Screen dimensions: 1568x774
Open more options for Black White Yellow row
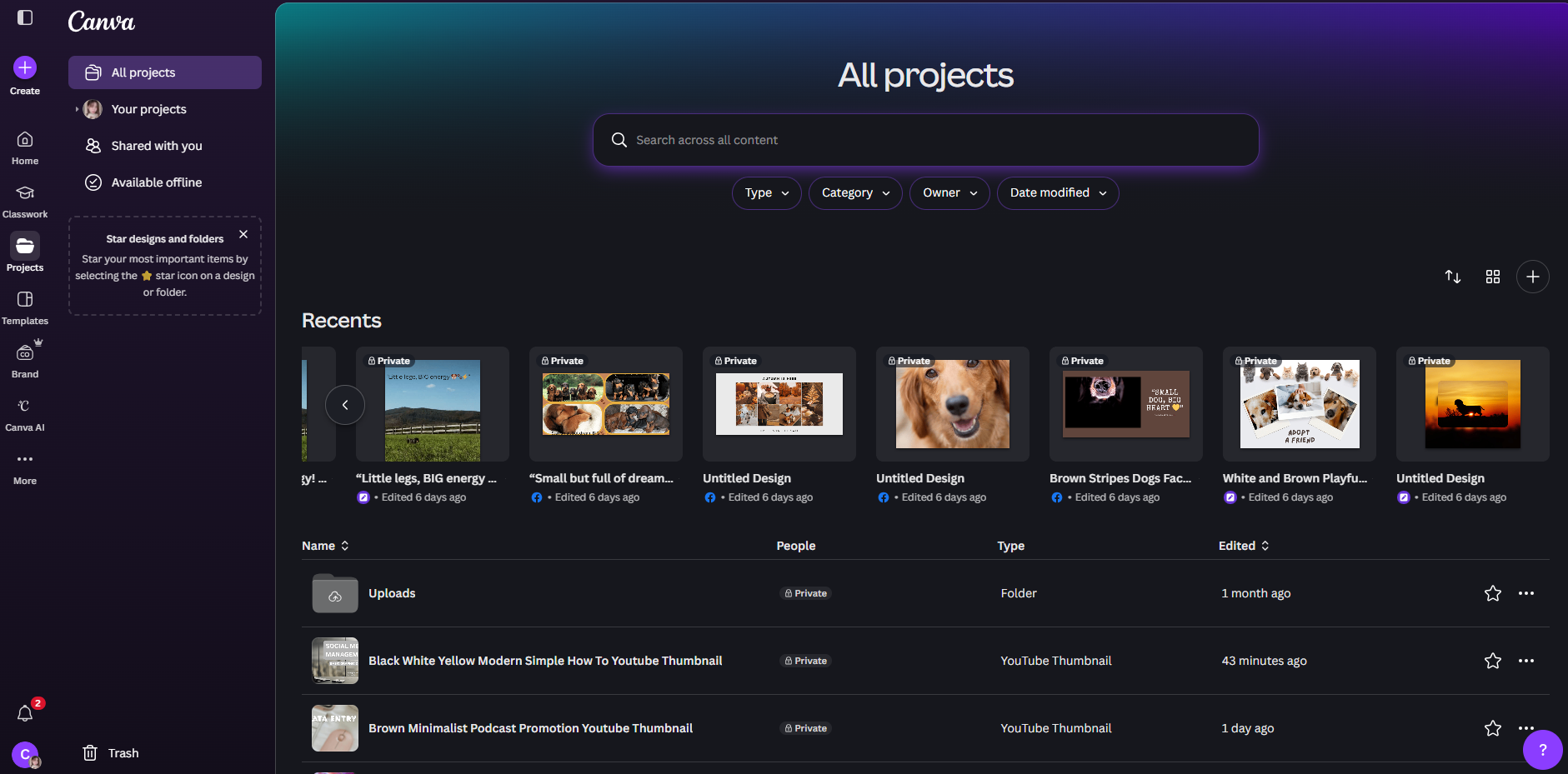click(x=1526, y=661)
